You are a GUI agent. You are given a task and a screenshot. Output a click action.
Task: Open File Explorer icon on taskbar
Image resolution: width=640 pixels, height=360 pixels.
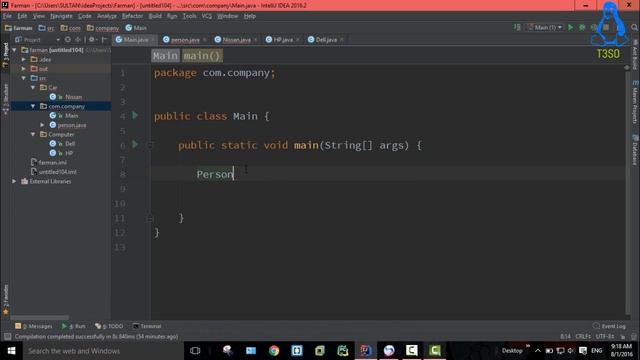pyautogui.click(x=251, y=351)
